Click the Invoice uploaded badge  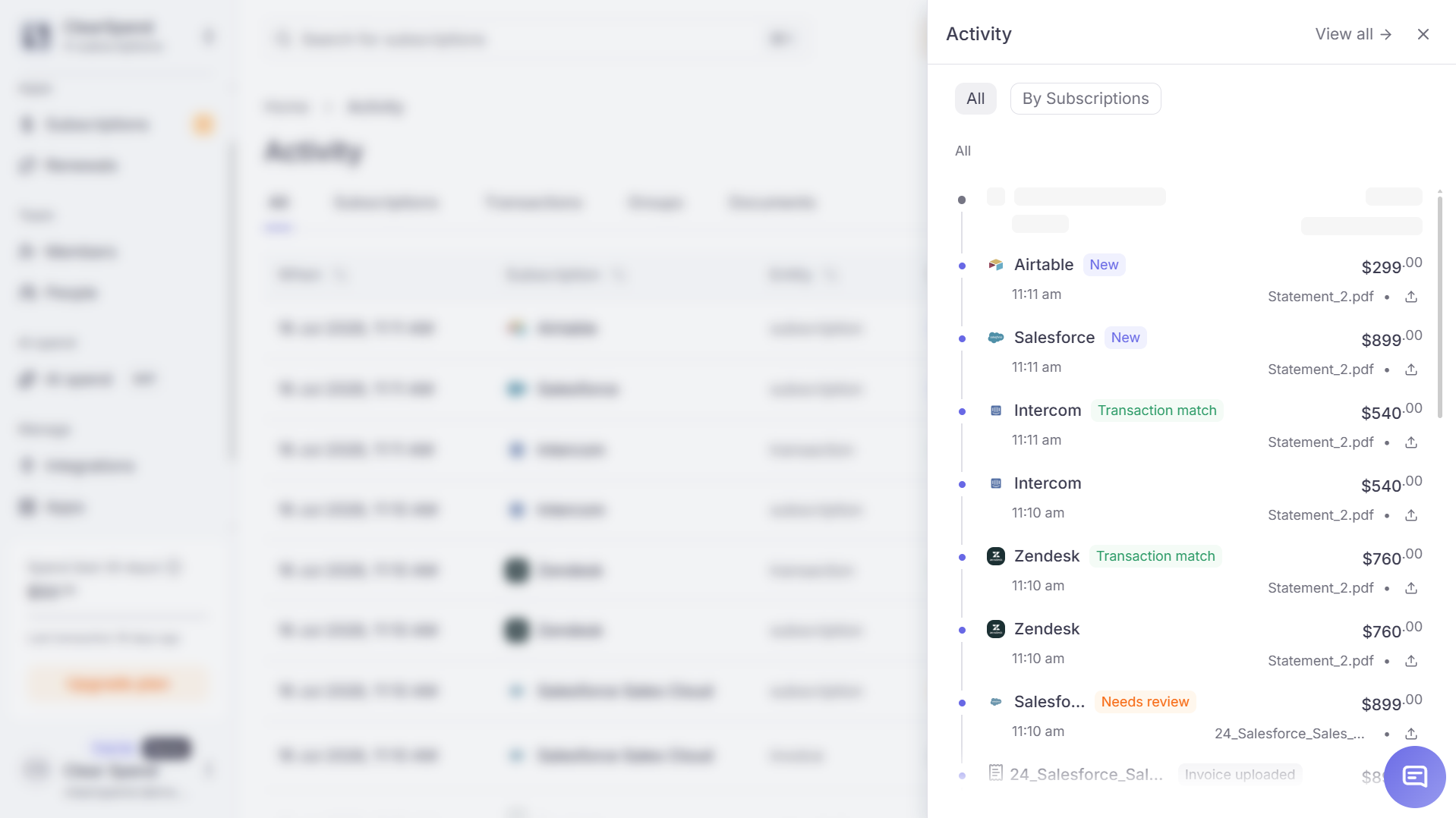click(1240, 775)
